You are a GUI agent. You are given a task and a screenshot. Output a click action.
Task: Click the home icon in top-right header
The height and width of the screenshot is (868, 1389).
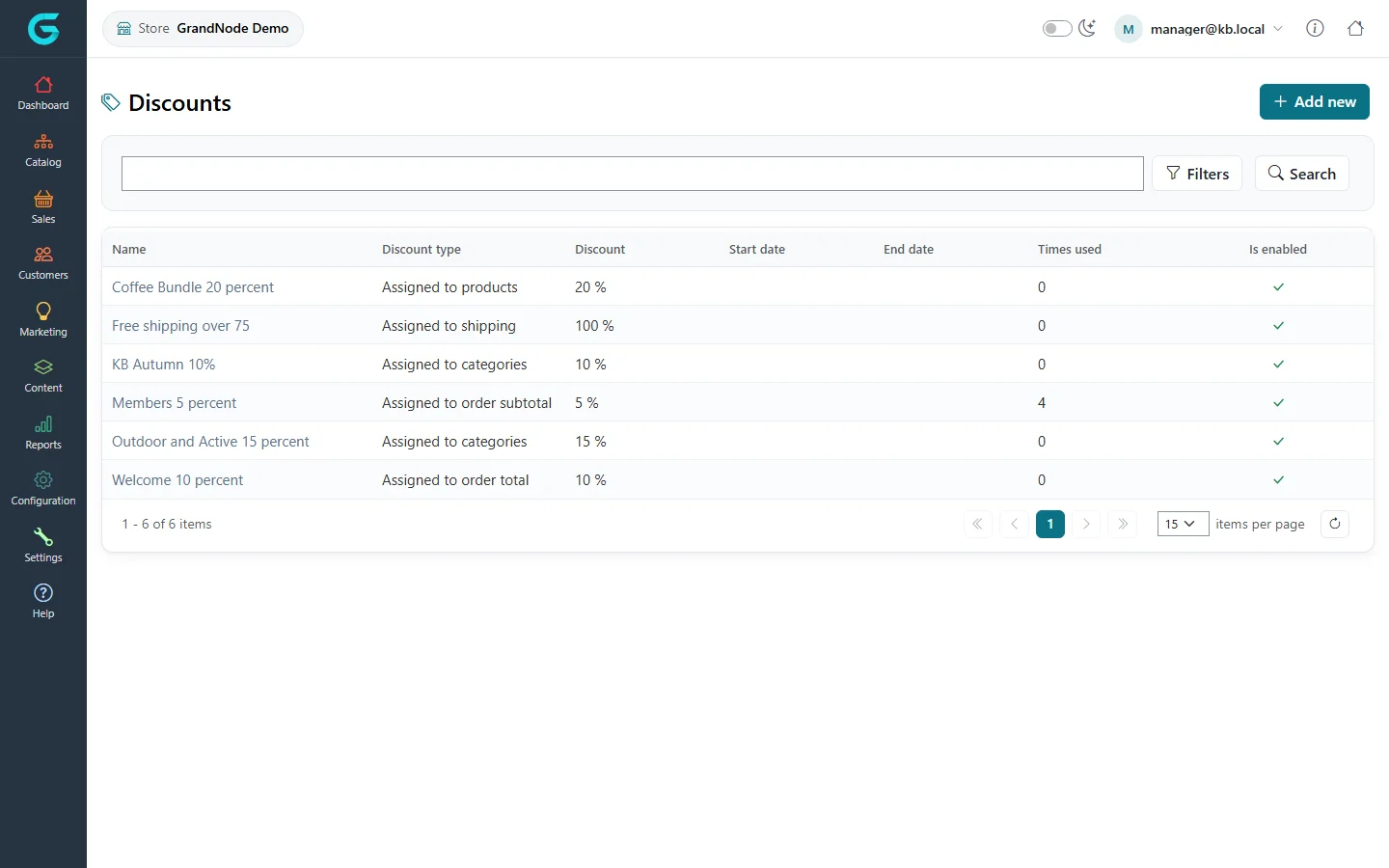tap(1355, 28)
